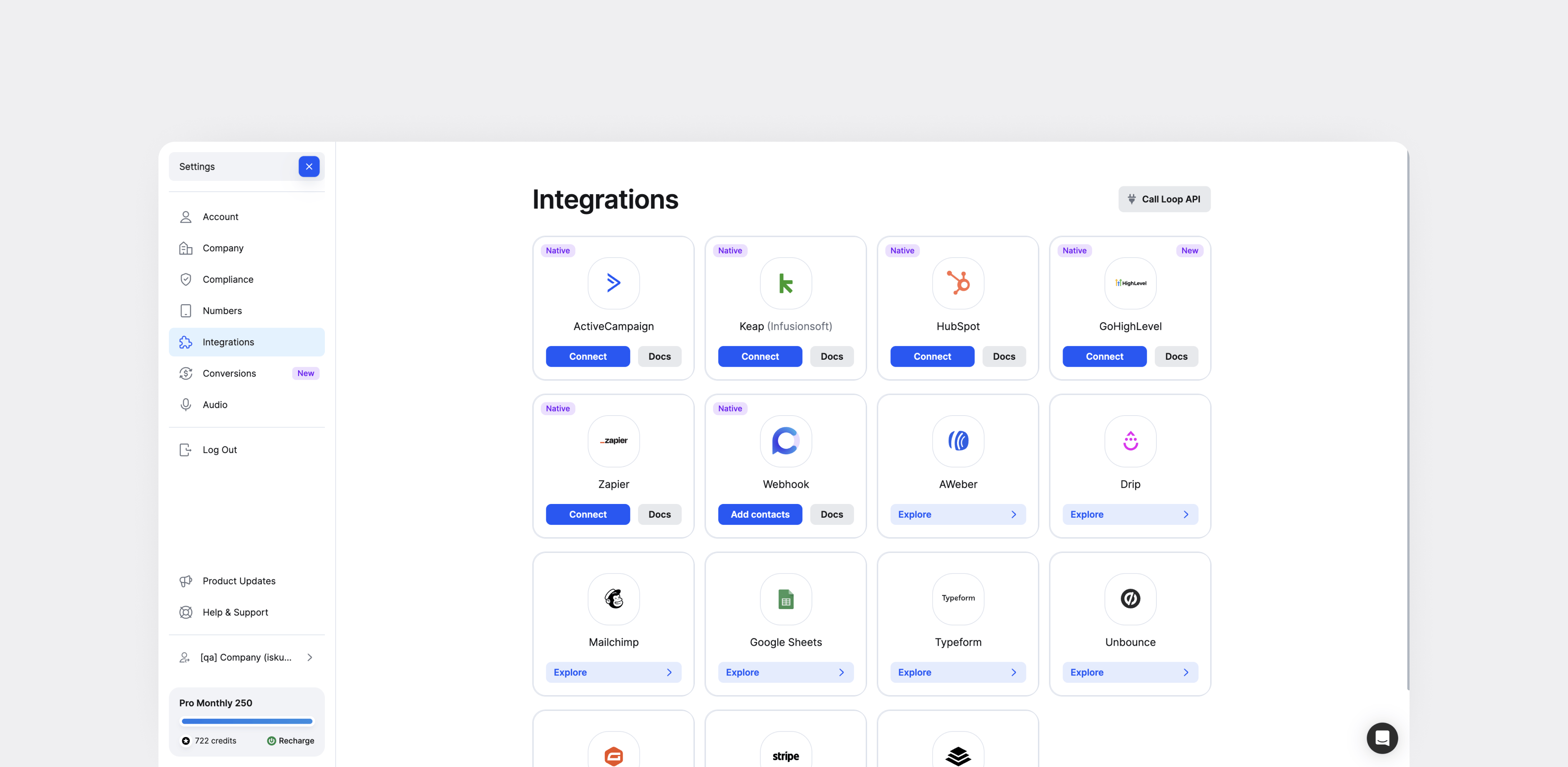Screen dimensions: 1568x767
Task: Open the Account settings page
Action: click(246, 217)
